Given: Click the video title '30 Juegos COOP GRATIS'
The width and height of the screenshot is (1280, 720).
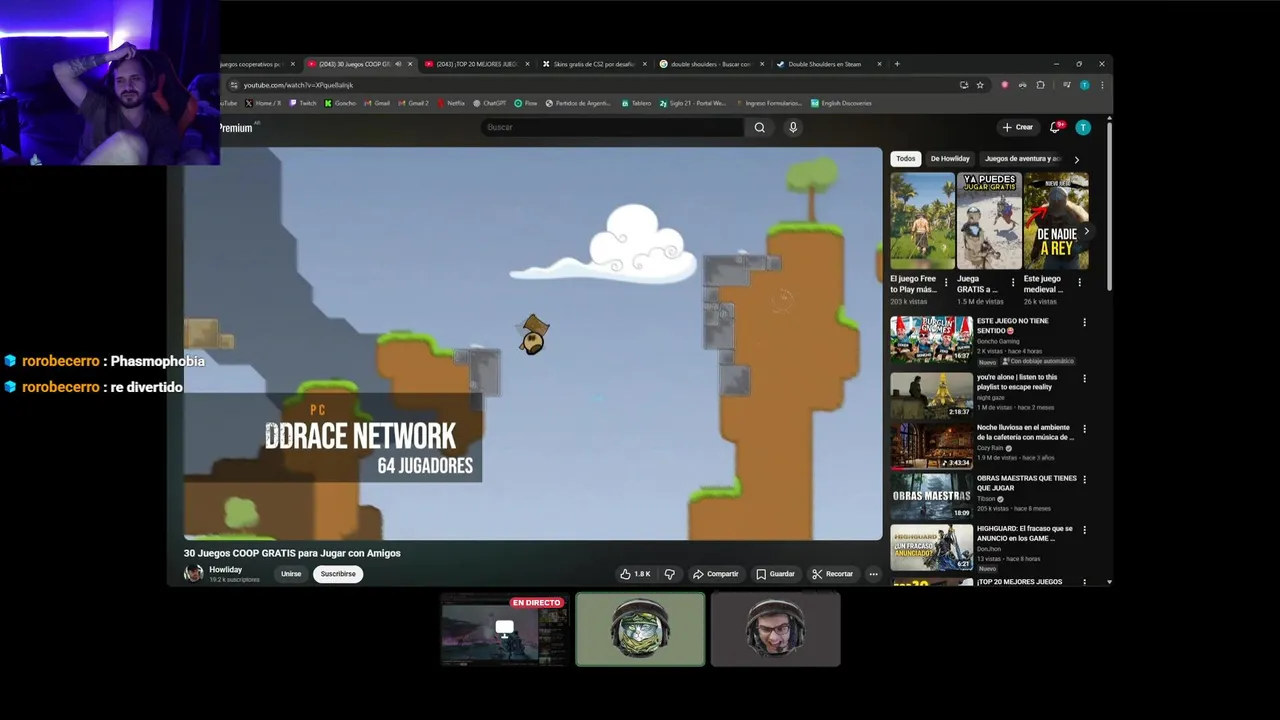Looking at the screenshot, I should 292,553.
